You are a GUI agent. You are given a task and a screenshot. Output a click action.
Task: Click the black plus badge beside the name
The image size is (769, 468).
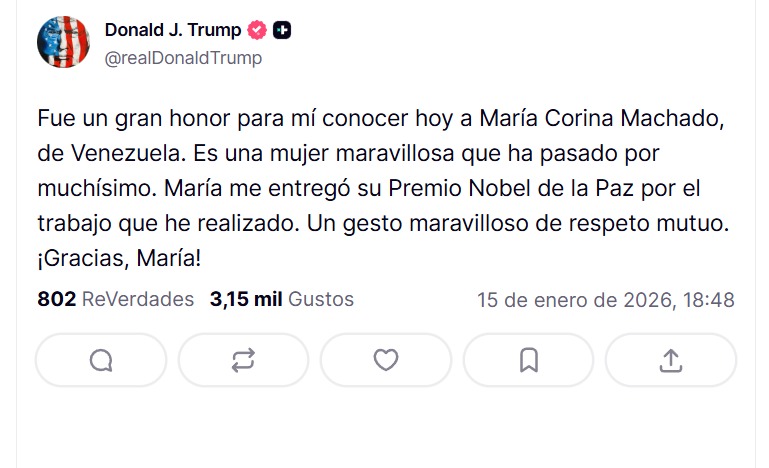tap(283, 31)
